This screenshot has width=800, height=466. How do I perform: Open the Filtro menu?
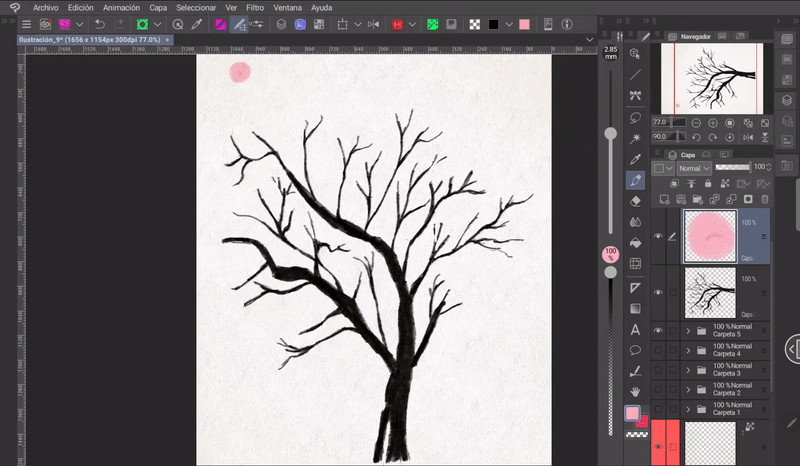tap(255, 7)
